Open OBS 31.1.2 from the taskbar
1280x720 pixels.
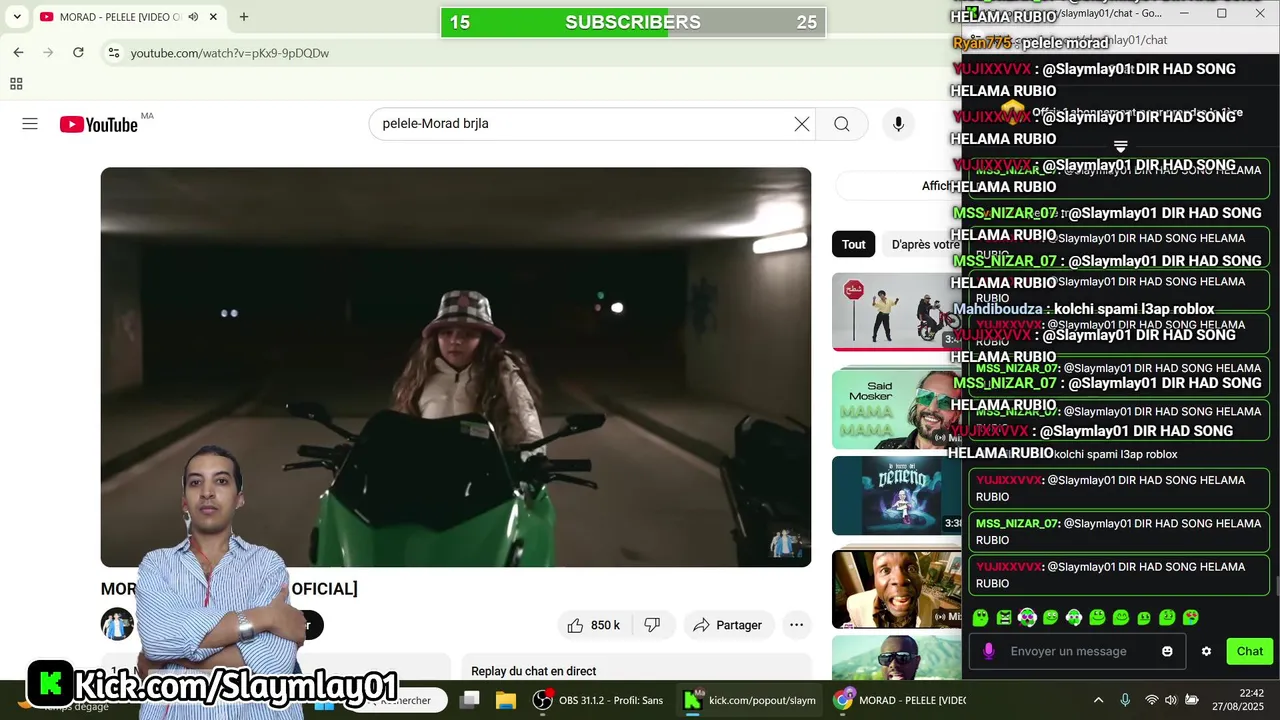tap(598, 700)
